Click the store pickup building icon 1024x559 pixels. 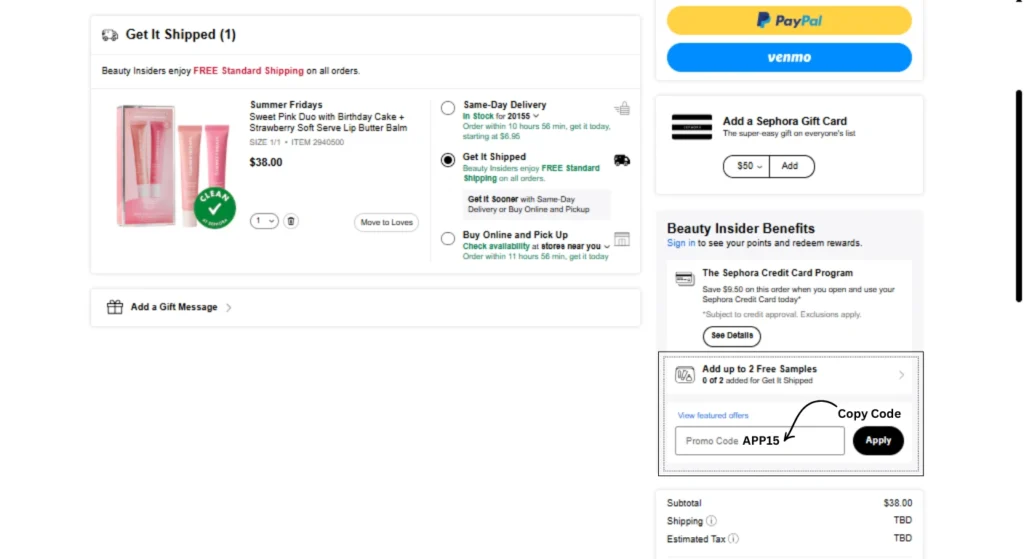pos(622,239)
